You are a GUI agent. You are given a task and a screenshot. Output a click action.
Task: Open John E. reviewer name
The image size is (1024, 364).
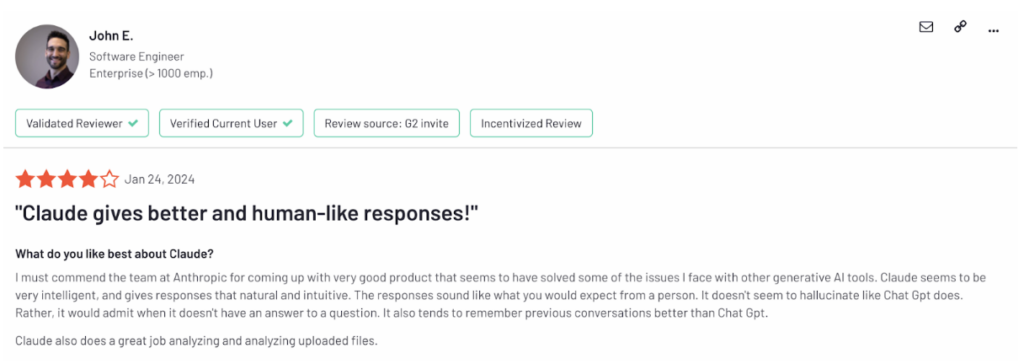click(111, 36)
